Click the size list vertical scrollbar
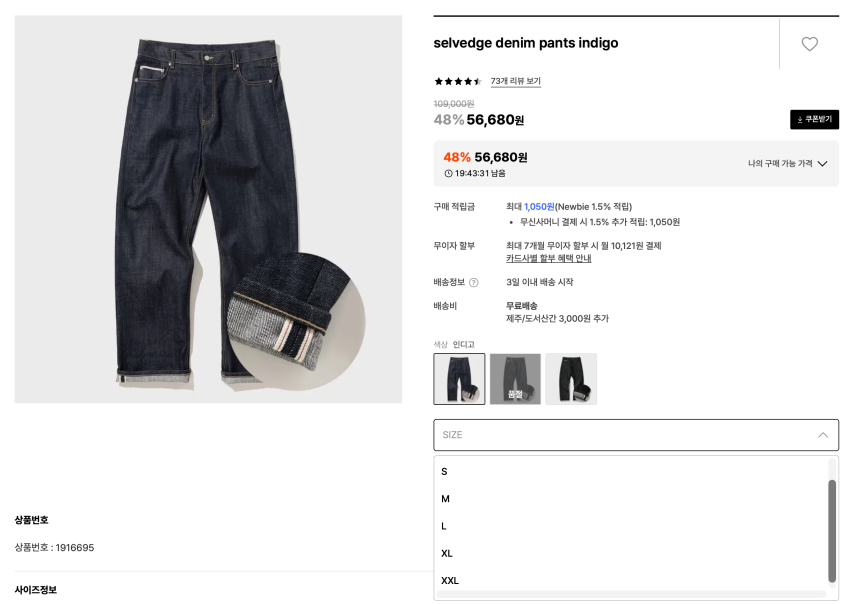 832,531
